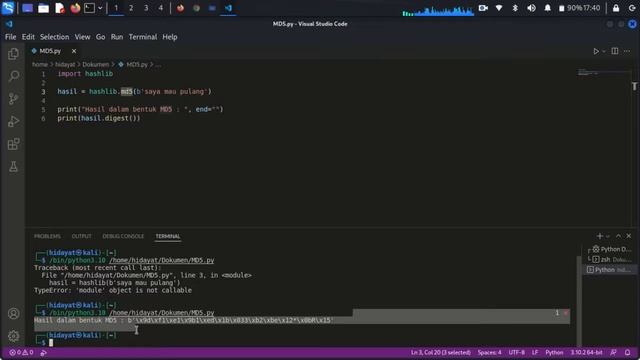The height and width of the screenshot is (360, 640).
Task: Open Source Control view
Action: click(x=13, y=98)
